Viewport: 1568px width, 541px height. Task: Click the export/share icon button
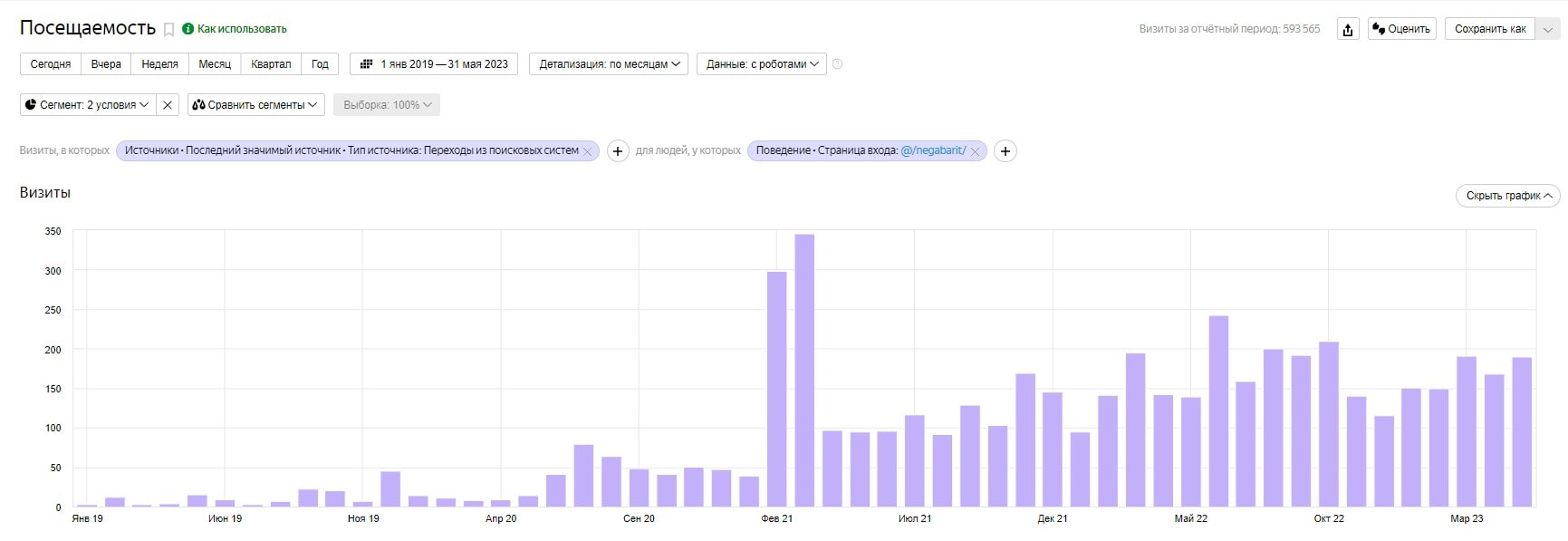[x=1348, y=29]
